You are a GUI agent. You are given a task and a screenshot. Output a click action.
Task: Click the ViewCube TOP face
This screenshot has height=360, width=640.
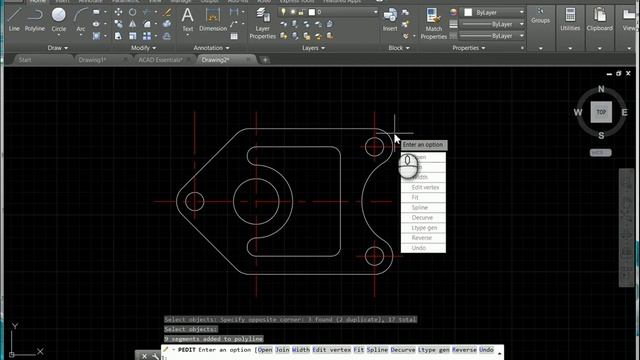click(601, 112)
